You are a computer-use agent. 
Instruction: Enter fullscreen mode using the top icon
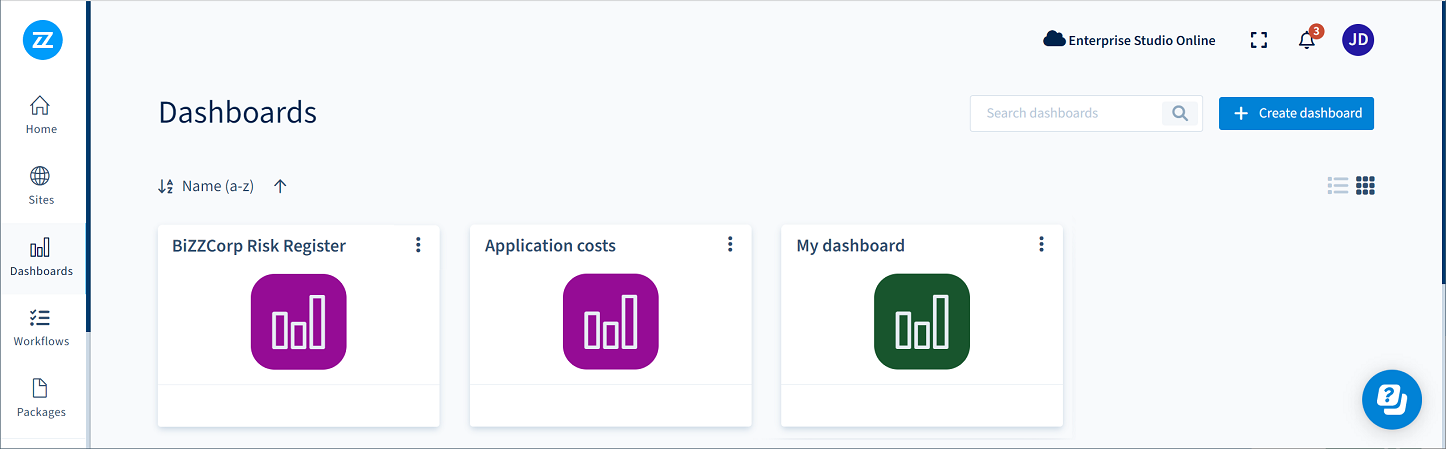click(x=1259, y=40)
